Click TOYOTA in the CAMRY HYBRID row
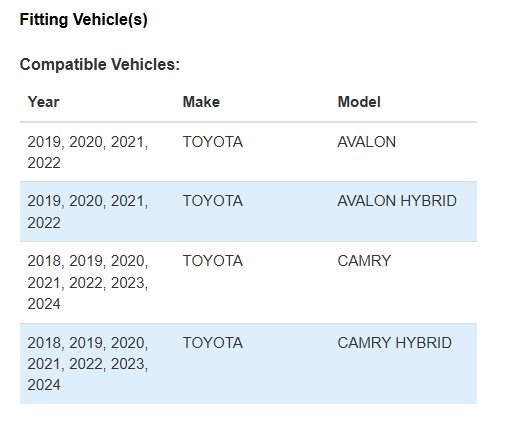Viewport: 510px width, 429px height. point(213,343)
